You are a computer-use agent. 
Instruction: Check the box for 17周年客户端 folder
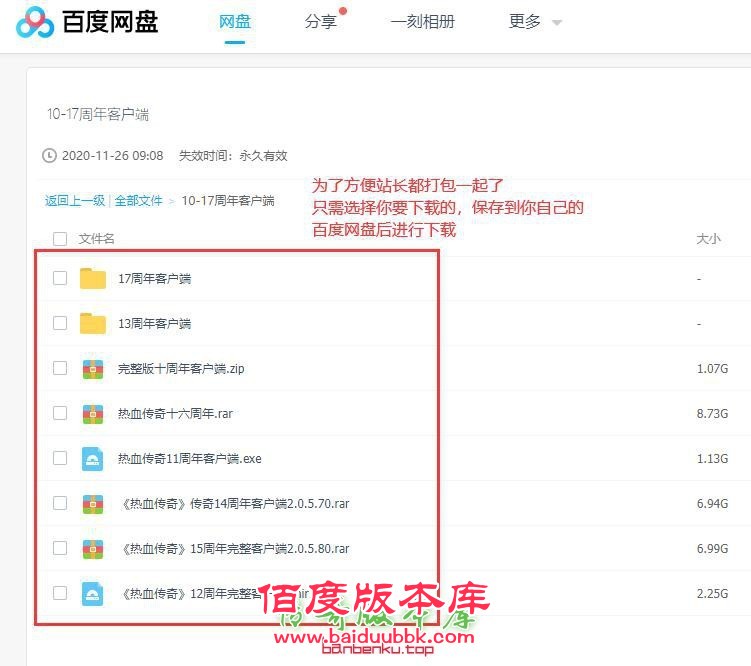(60, 278)
